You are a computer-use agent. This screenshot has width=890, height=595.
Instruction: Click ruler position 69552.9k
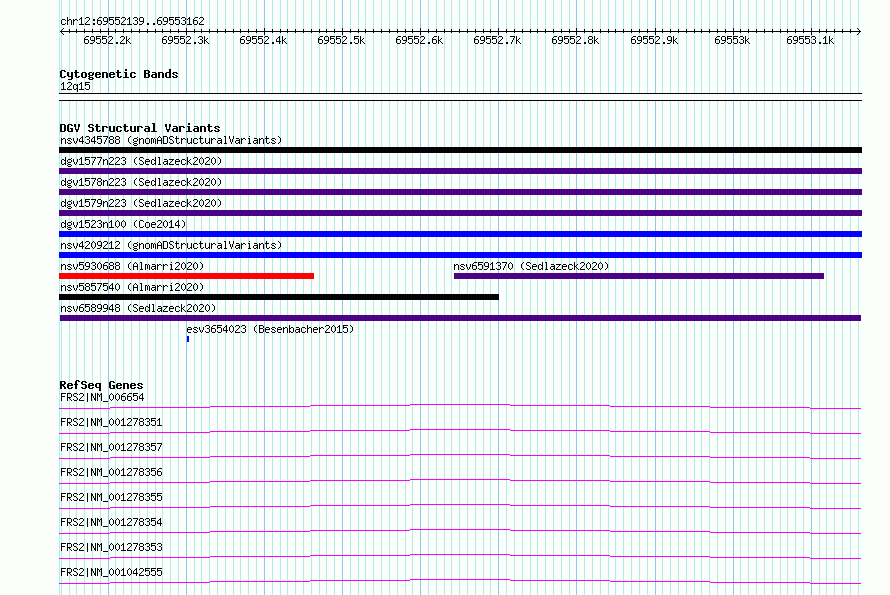click(x=654, y=40)
